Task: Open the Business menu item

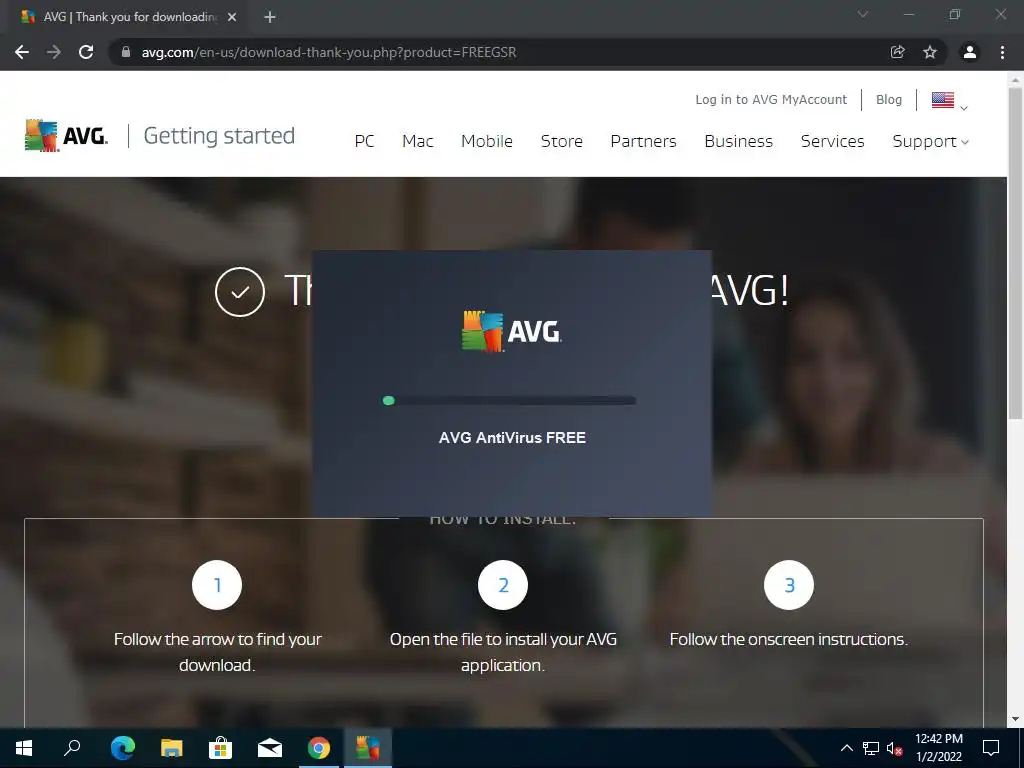Action: click(x=739, y=141)
